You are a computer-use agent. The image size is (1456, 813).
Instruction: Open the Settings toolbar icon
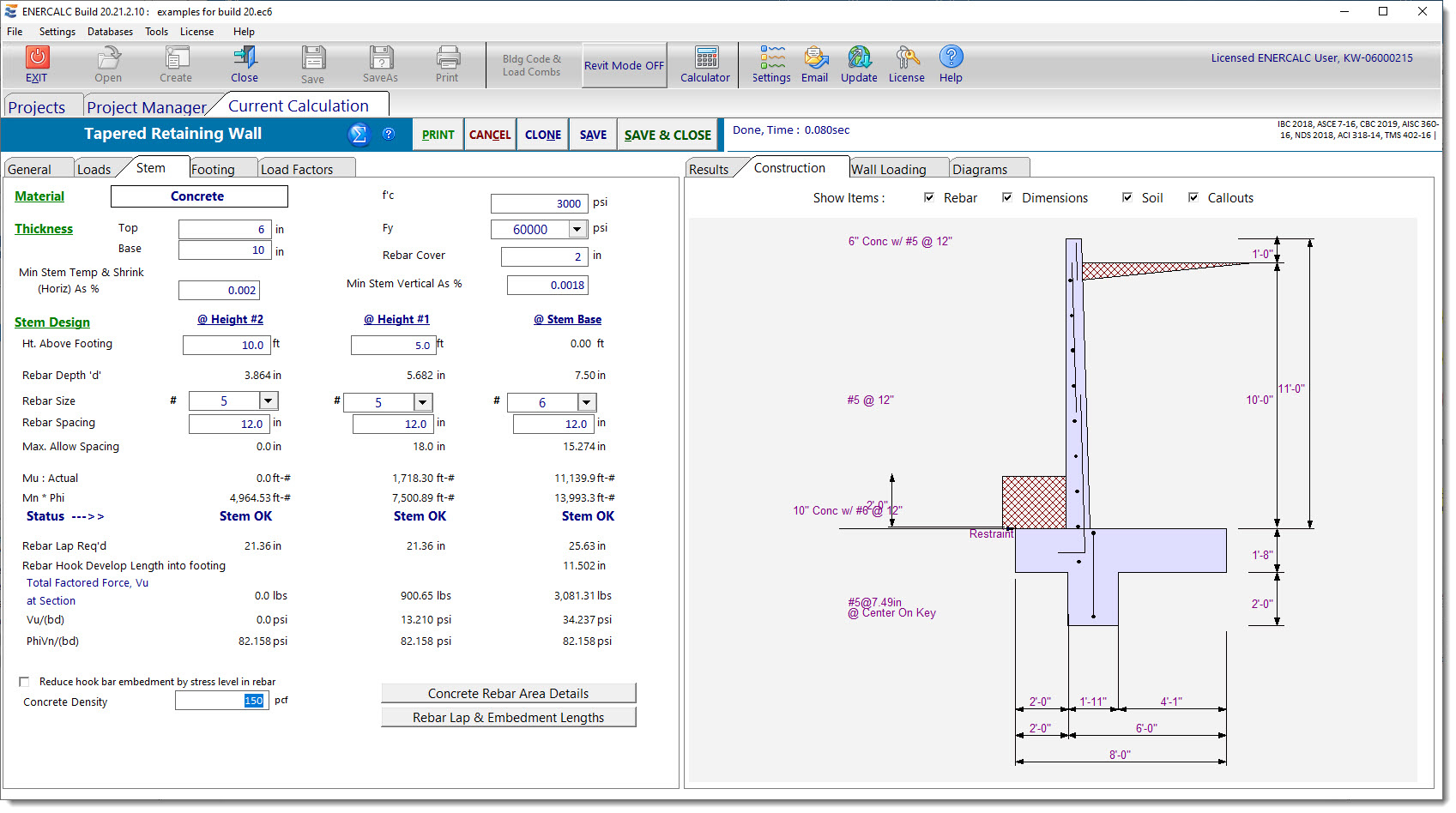772,57
